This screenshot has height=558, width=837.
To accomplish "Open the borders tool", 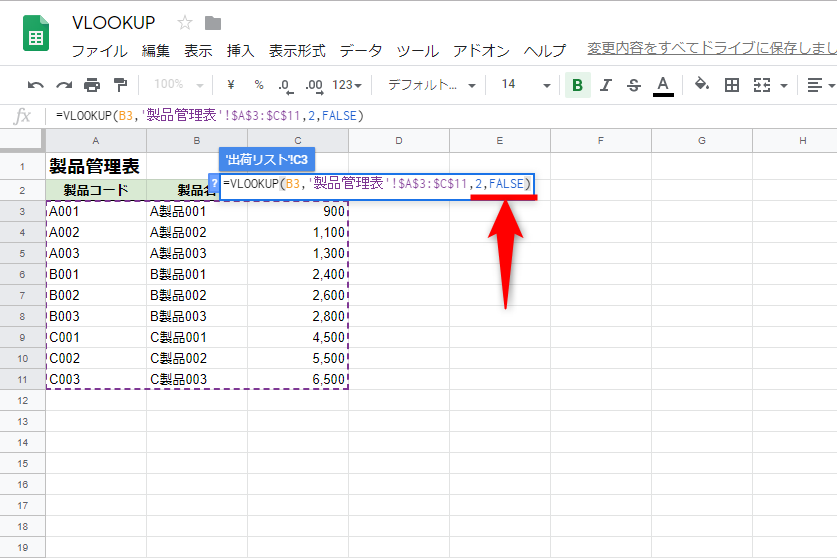I will (x=732, y=85).
